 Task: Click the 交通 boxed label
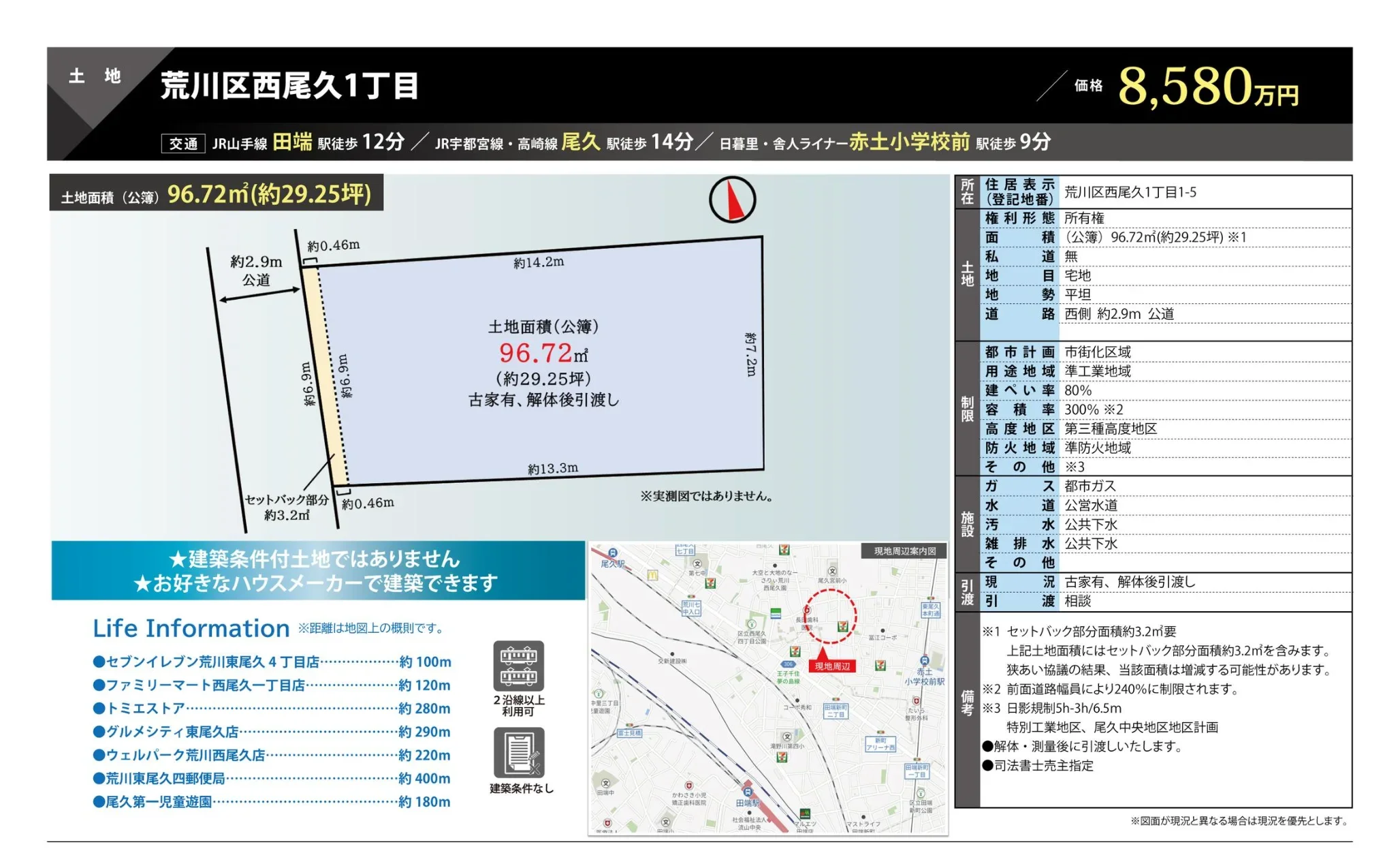183,144
